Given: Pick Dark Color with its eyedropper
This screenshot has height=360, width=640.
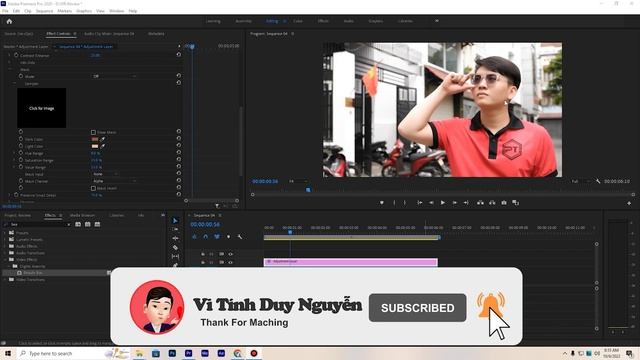Looking at the screenshot, I should pos(102,139).
